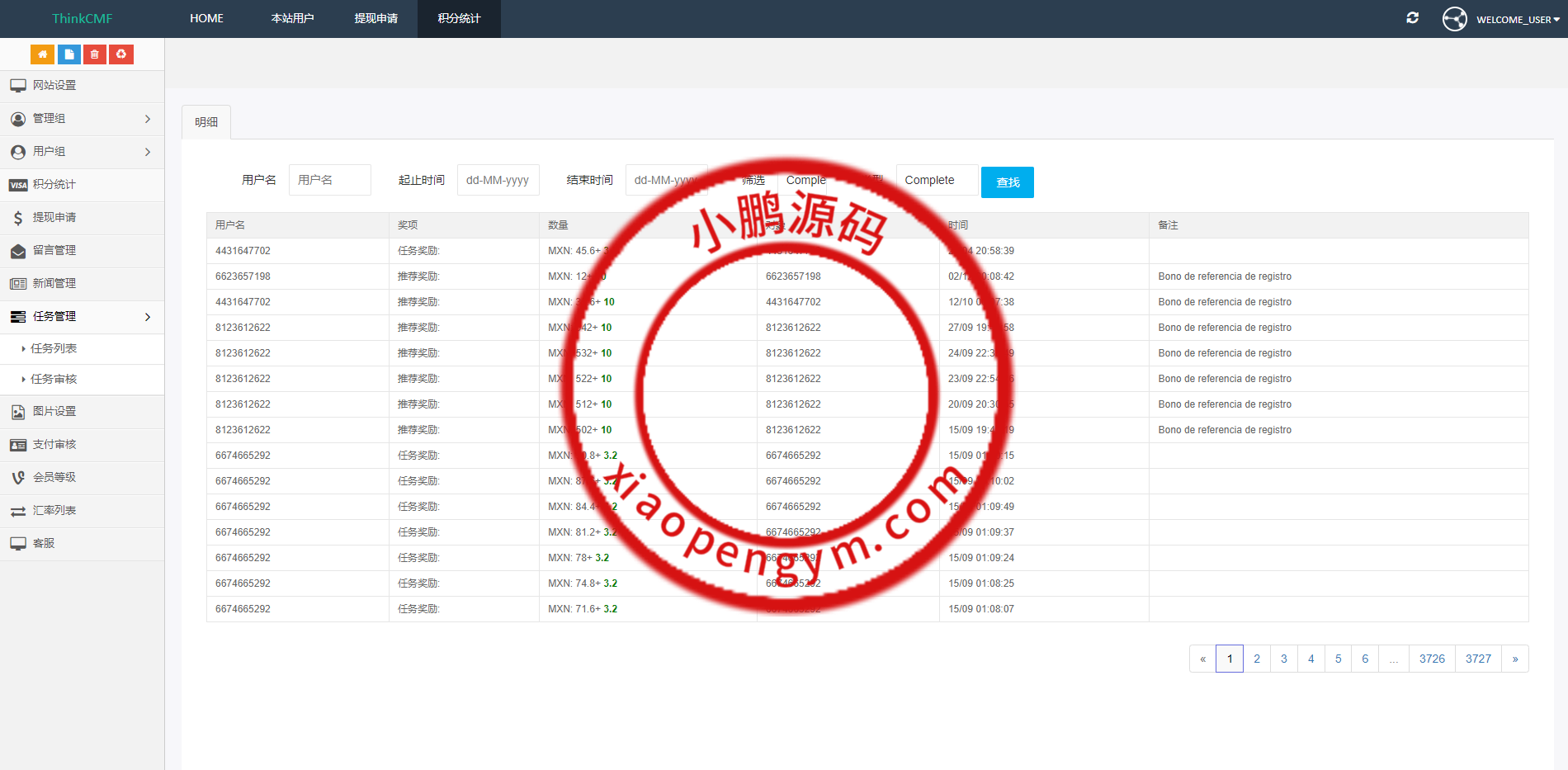Image resolution: width=1568 pixels, height=770 pixels.
Task: Click the 用户名 input field
Action: [x=329, y=180]
